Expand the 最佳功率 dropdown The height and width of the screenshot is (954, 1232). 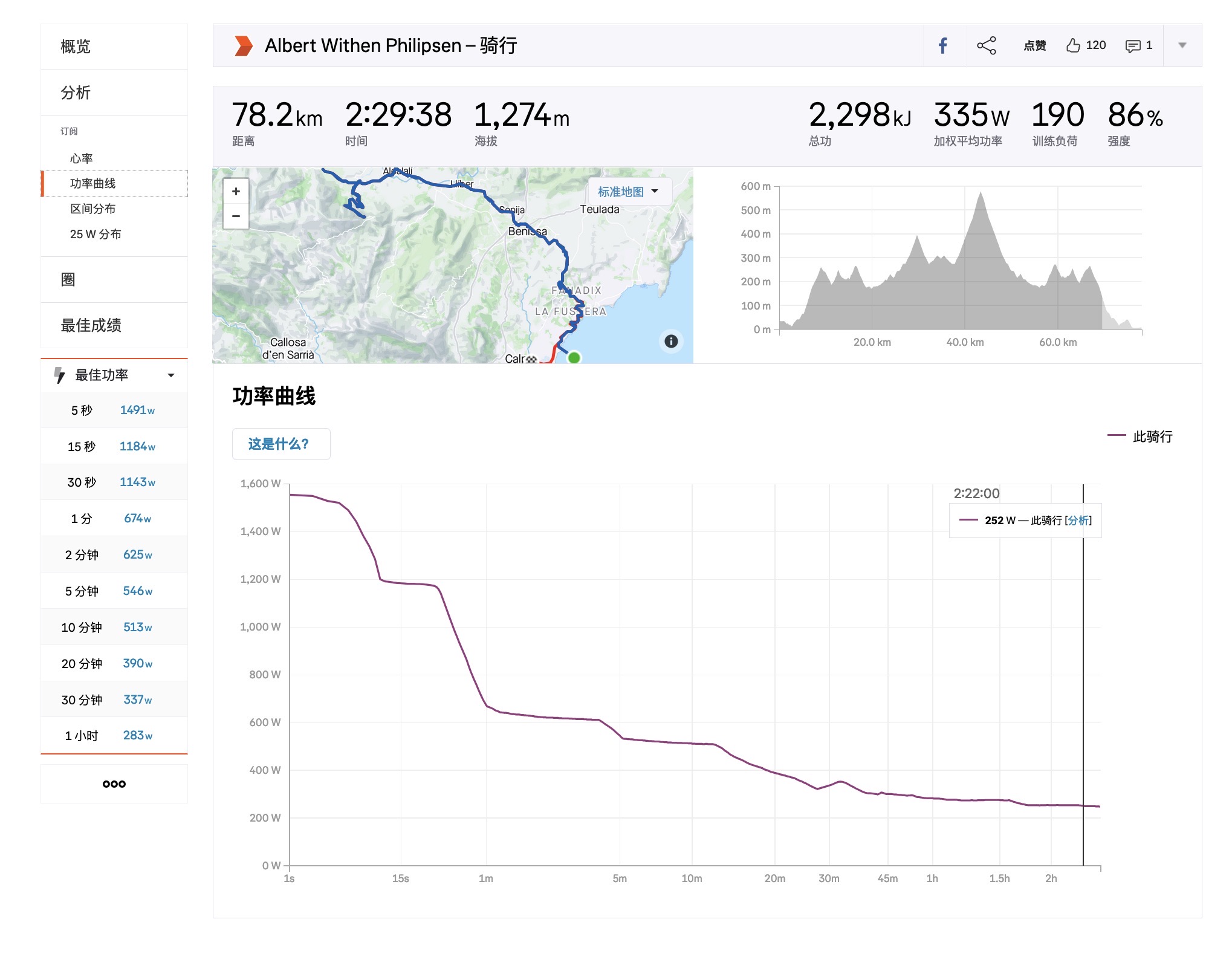[x=171, y=375]
